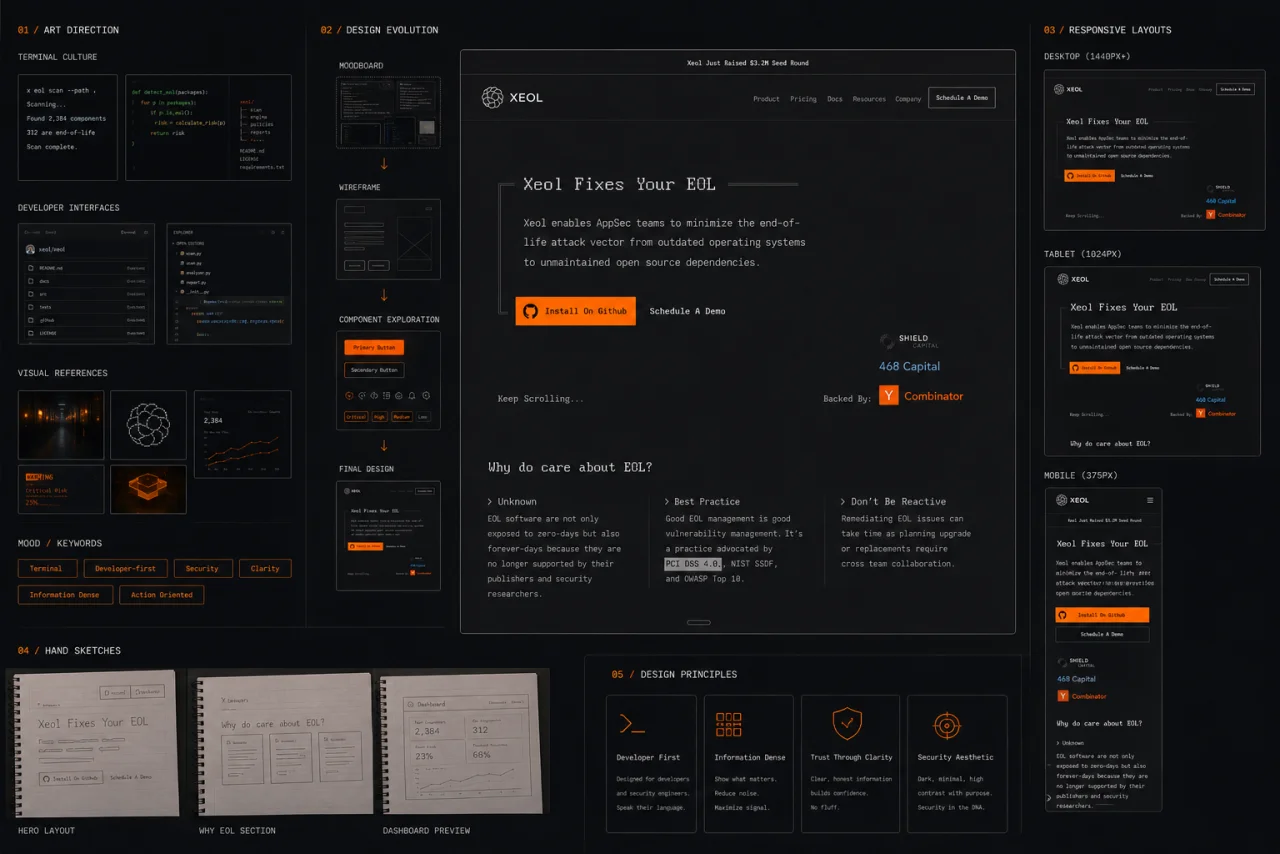The width and height of the screenshot is (1280, 854).
Task: Click the shield checkmark icon above Trust Through Clarity
Action: [x=847, y=723]
